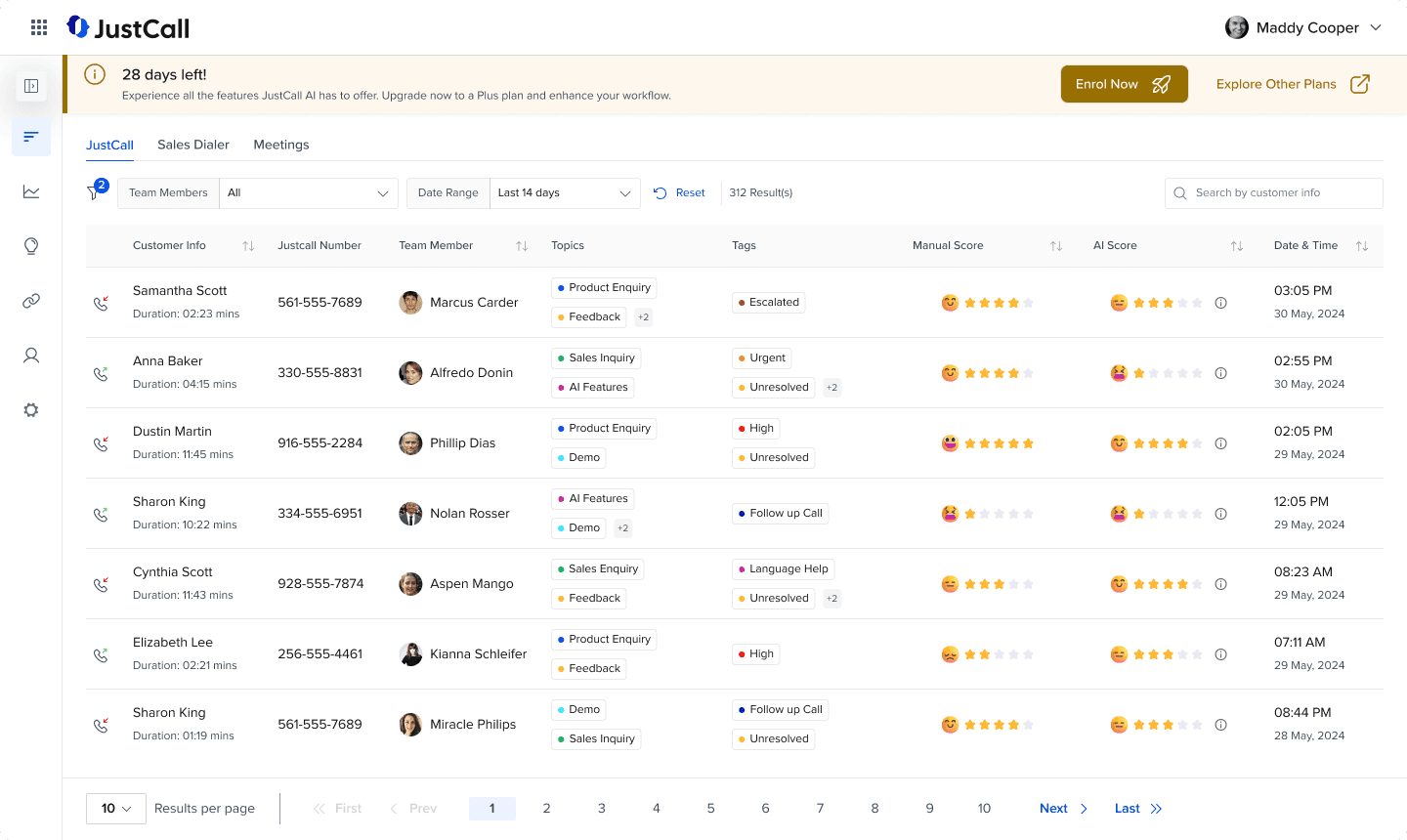The height and width of the screenshot is (840, 1407).
Task: Open the settings gear sidebar icon
Action: 31,410
